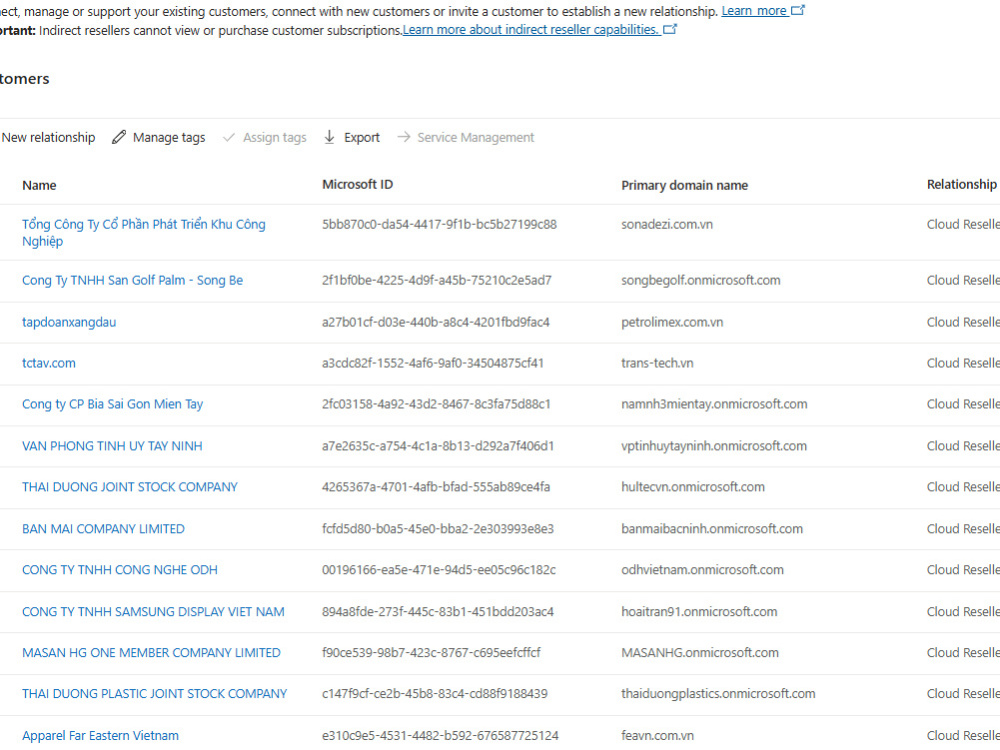
Task: Click Assign tags label
Action: pyautogui.click(x=274, y=137)
